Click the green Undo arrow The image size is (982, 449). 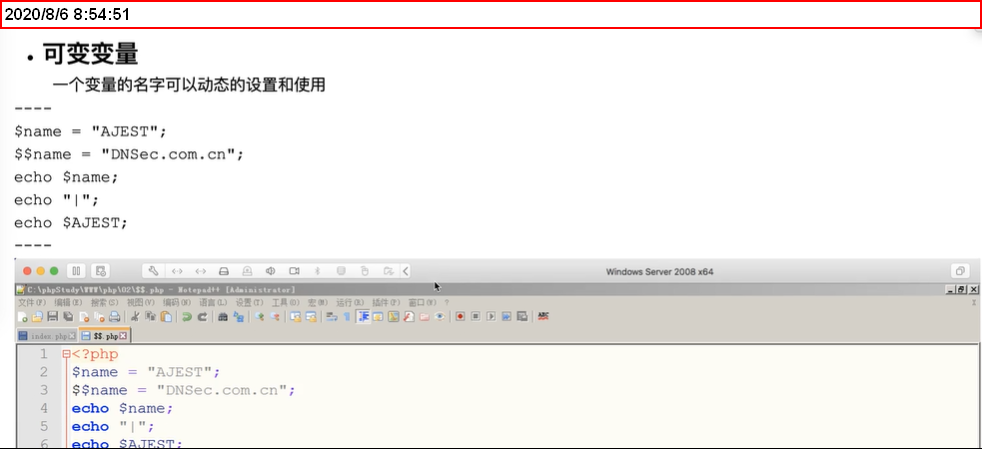tap(186, 317)
